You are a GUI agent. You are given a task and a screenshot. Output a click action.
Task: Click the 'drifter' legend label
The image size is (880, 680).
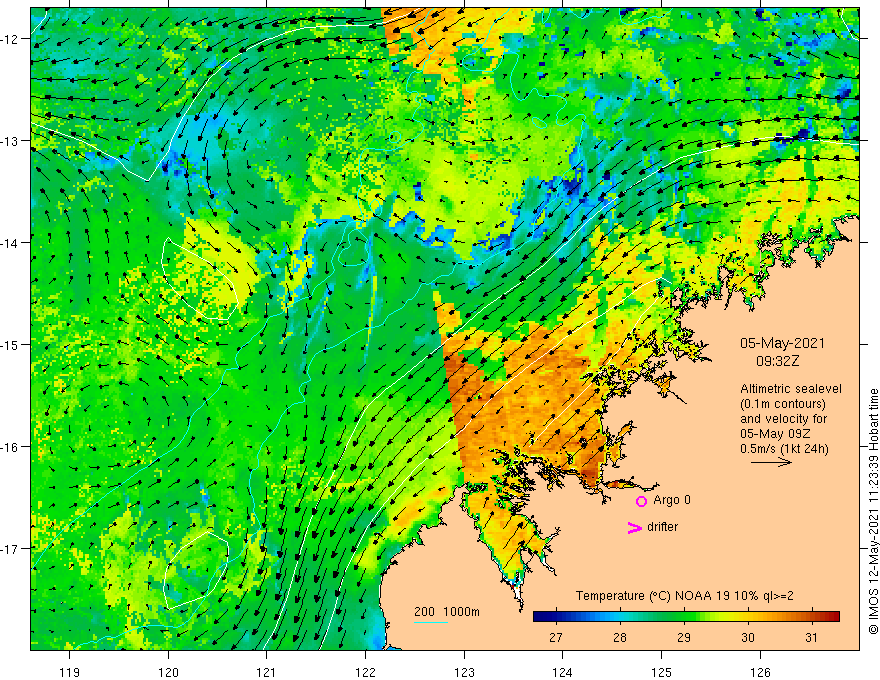tap(662, 527)
